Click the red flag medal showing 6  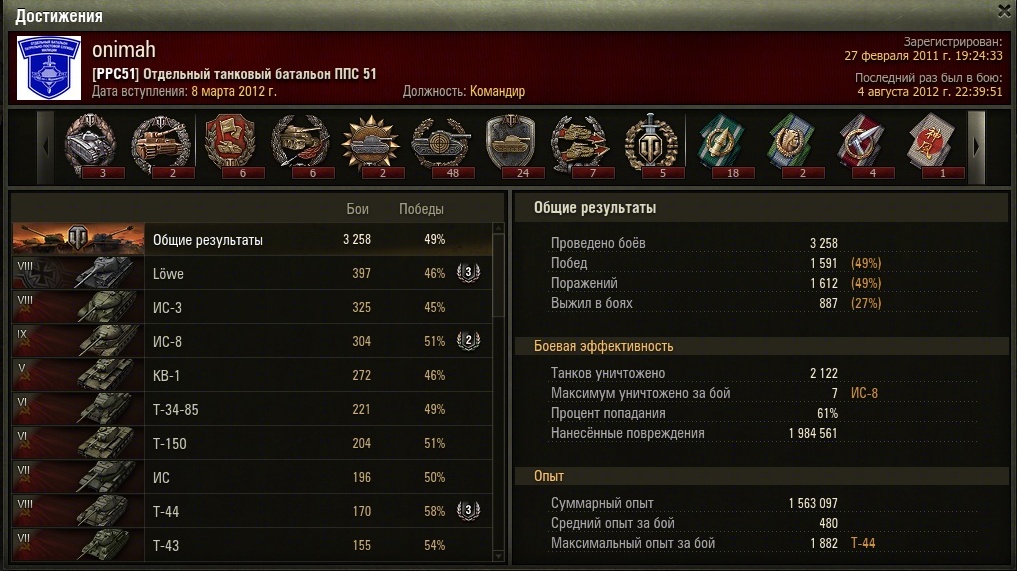click(x=231, y=146)
